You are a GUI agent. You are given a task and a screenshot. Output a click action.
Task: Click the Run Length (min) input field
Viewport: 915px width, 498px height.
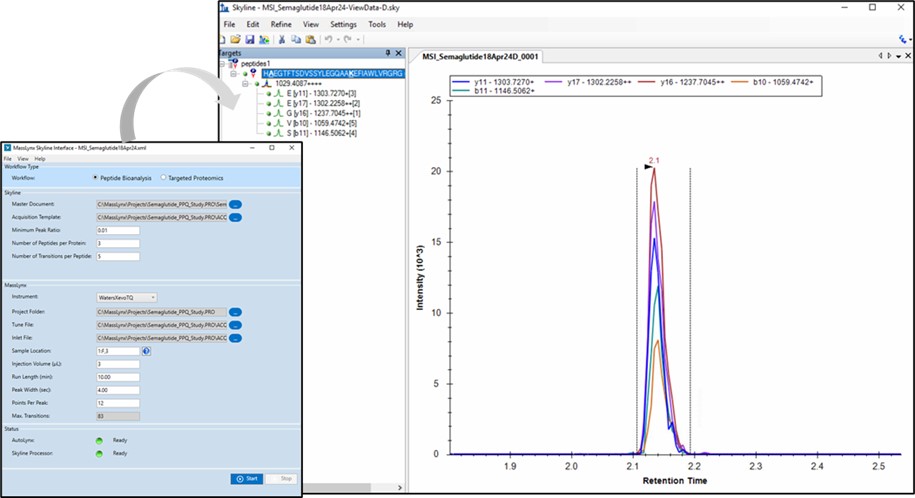pyautogui.click(x=118, y=377)
